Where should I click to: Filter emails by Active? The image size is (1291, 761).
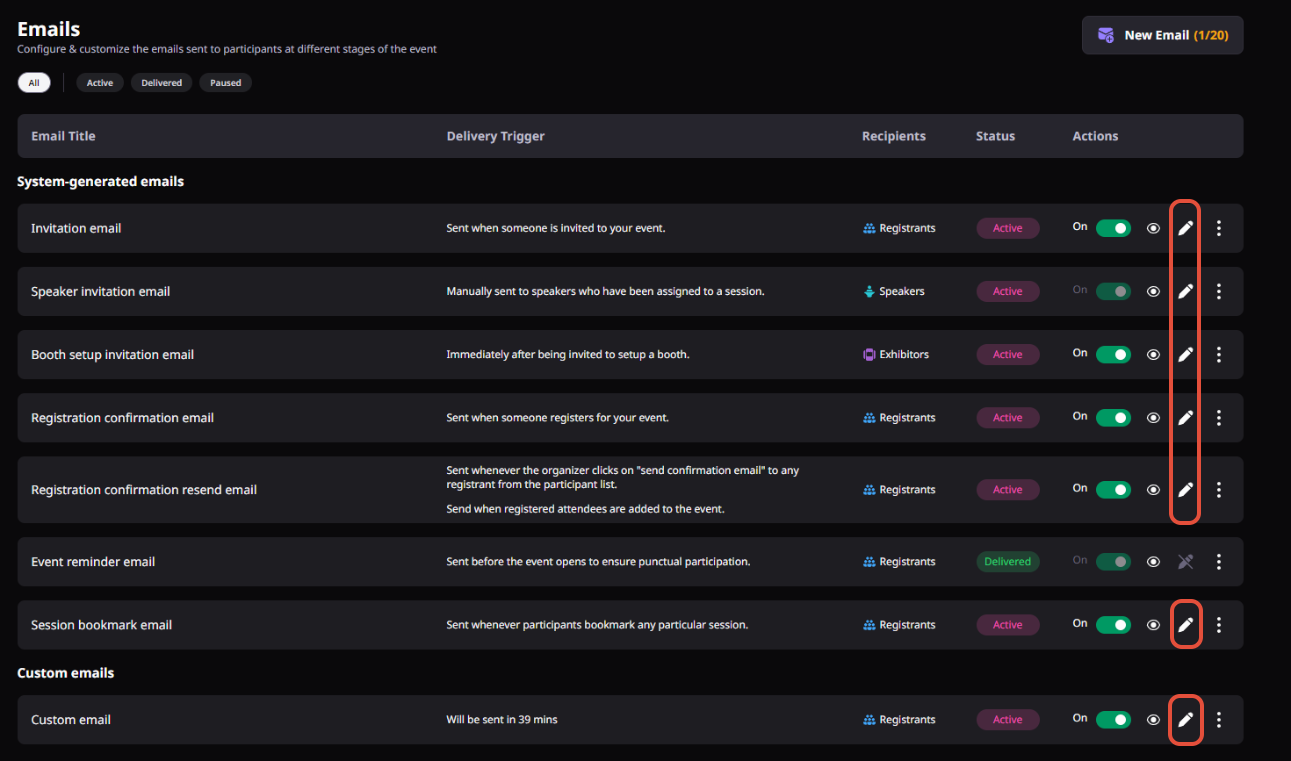tap(100, 83)
